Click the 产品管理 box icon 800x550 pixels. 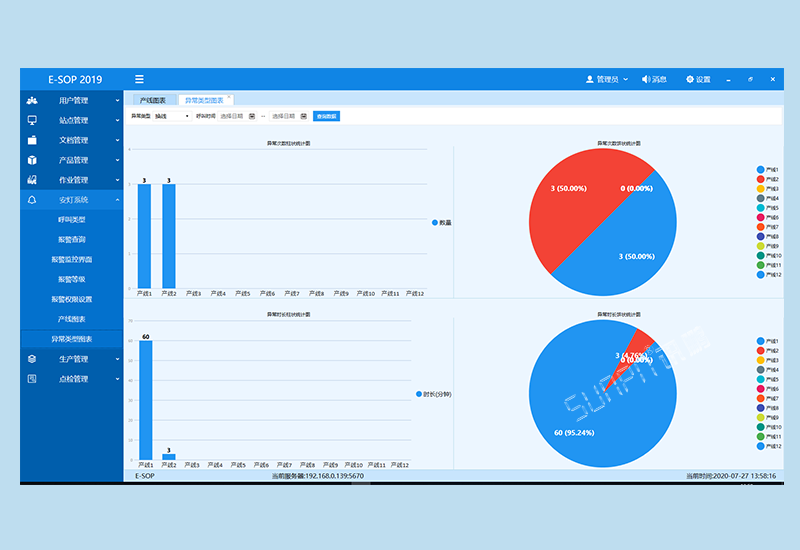(x=33, y=160)
